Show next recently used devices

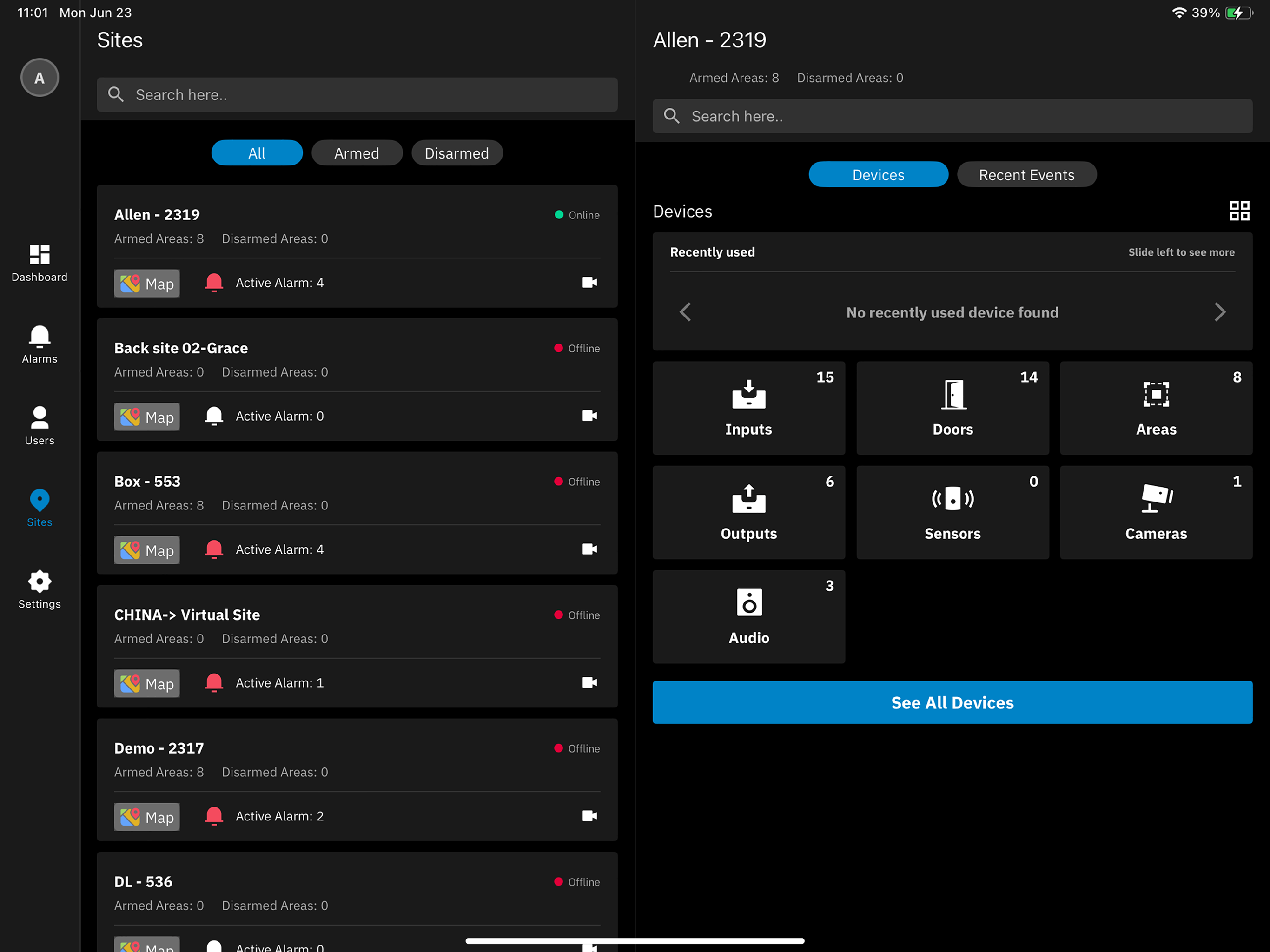click(x=1220, y=312)
